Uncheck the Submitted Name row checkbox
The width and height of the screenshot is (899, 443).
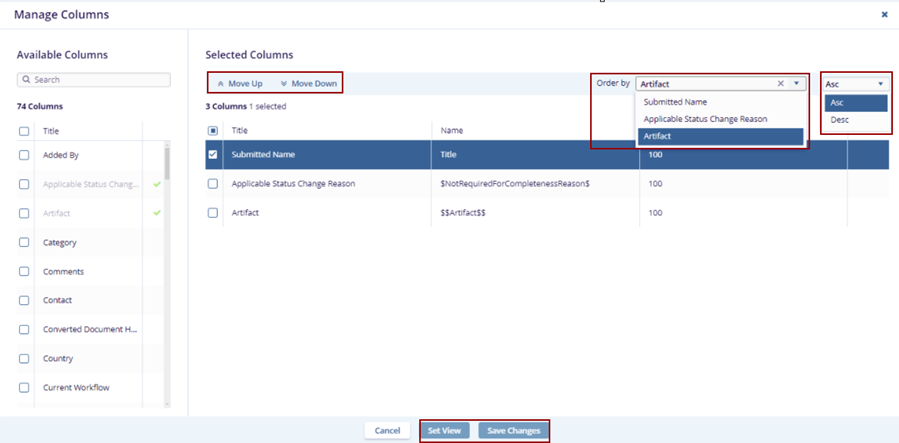(213, 155)
